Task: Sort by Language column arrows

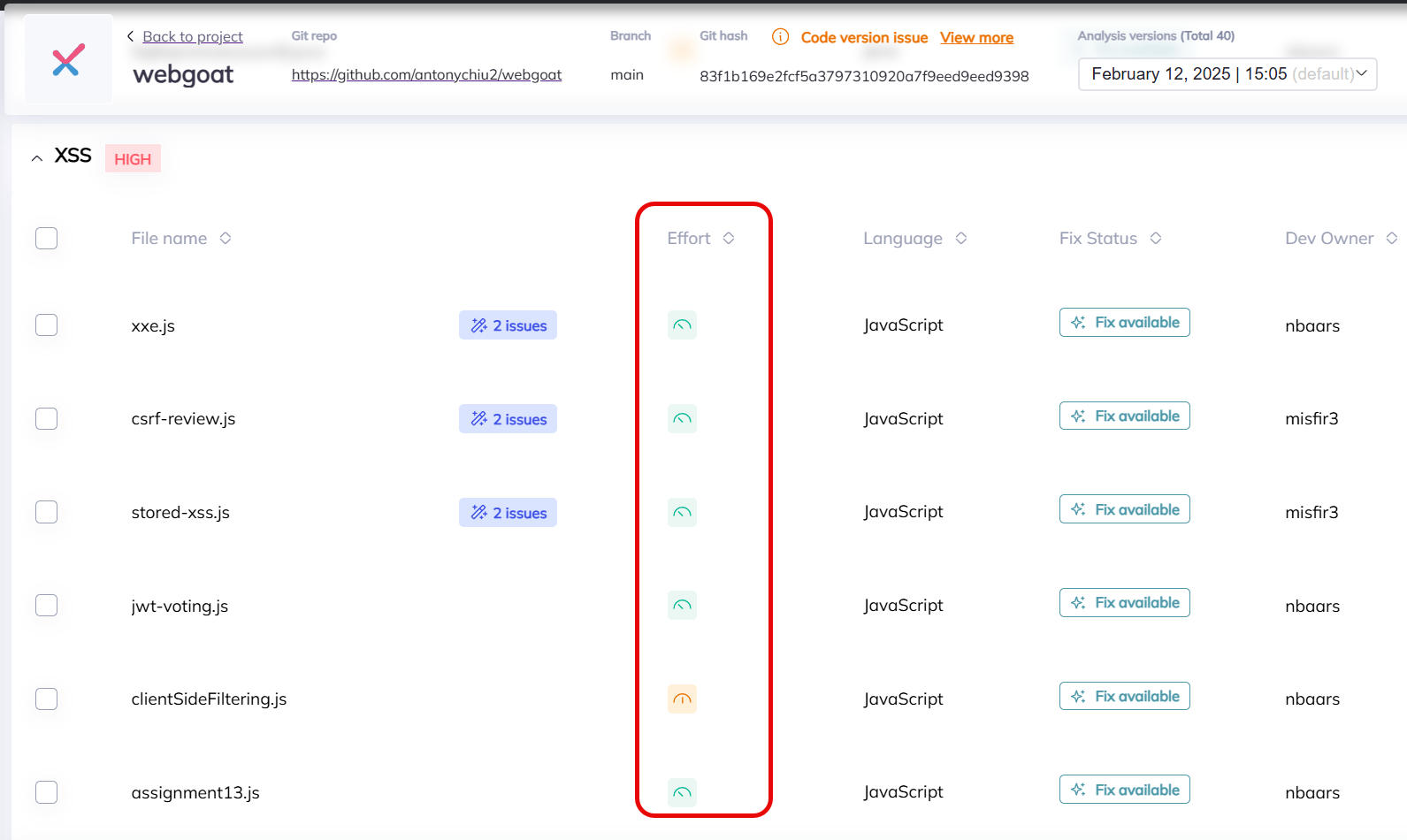Action: [961, 239]
